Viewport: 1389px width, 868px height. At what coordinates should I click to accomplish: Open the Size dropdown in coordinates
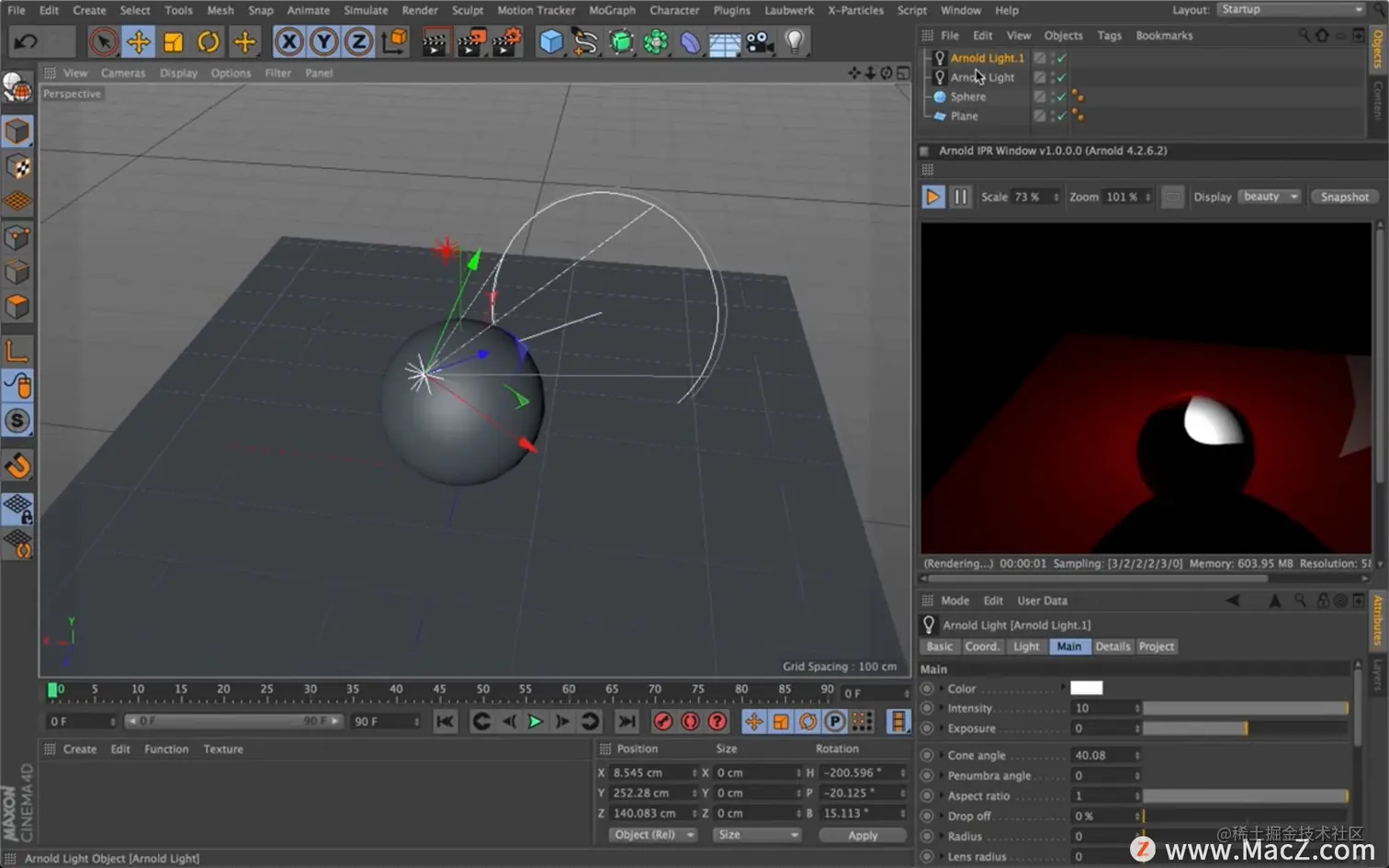(758, 835)
